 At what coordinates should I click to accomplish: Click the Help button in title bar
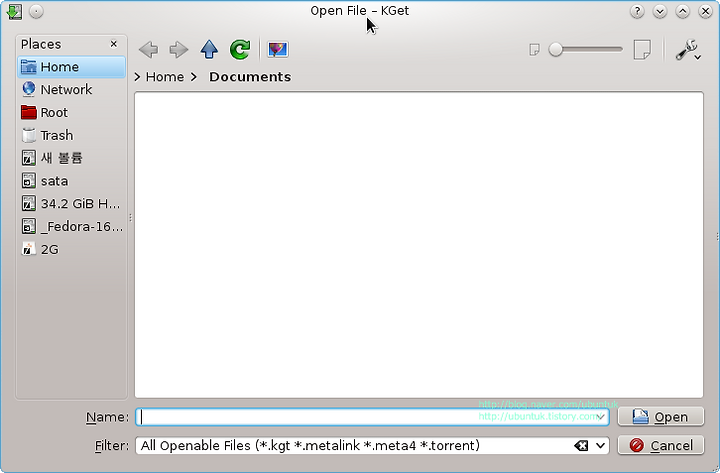(x=637, y=11)
